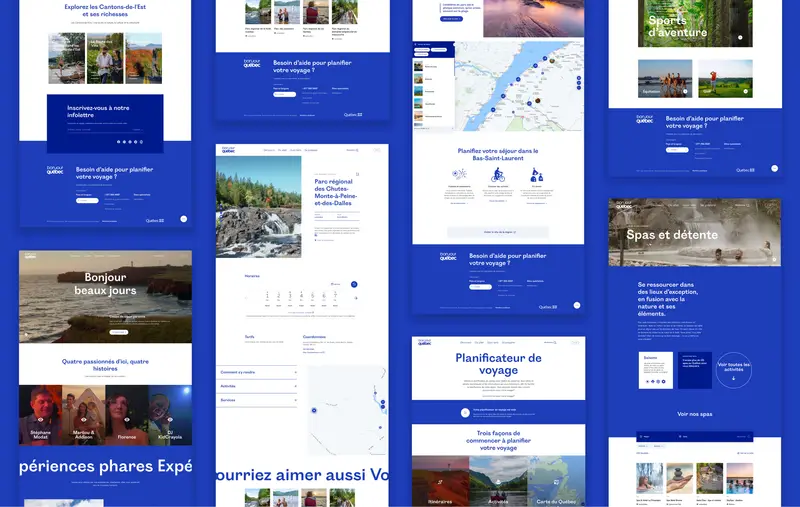Viewport: 800px width, 507px height.
Task: Click Québec government logo in Bas-Saint-Laurent footer
Action: click(x=548, y=307)
